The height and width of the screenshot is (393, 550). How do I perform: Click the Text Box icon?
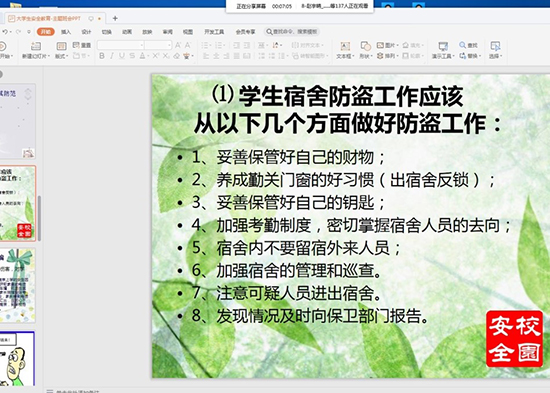[345, 46]
